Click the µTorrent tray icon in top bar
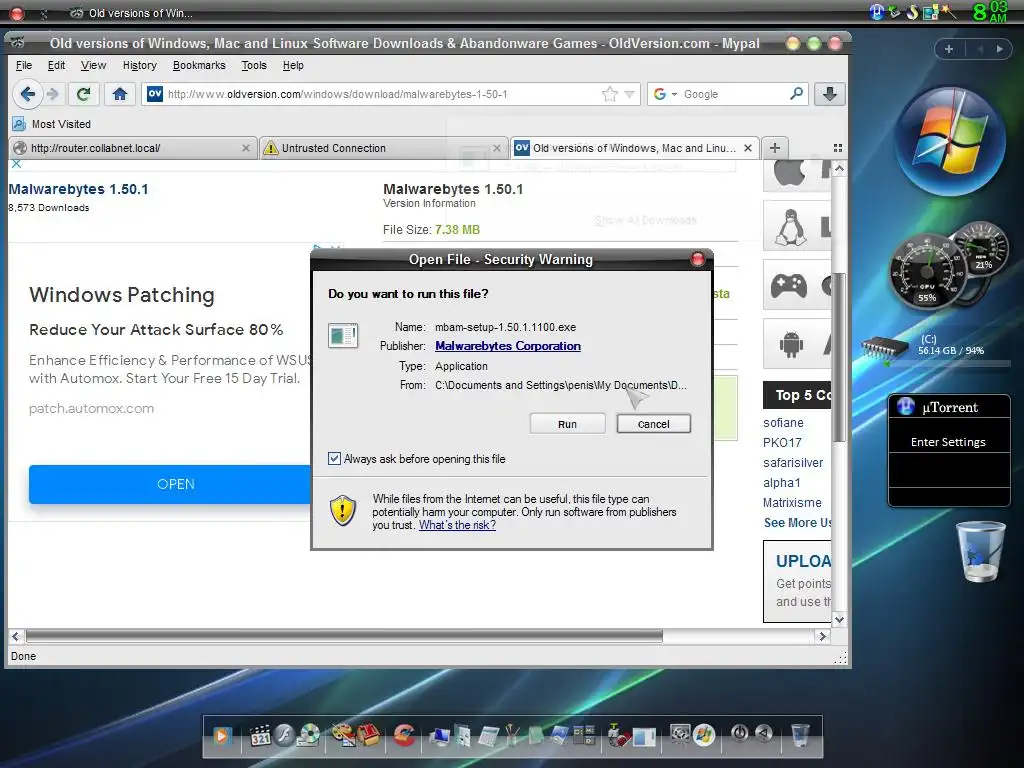Viewport: 1024px width, 768px height. tap(876, 11)
